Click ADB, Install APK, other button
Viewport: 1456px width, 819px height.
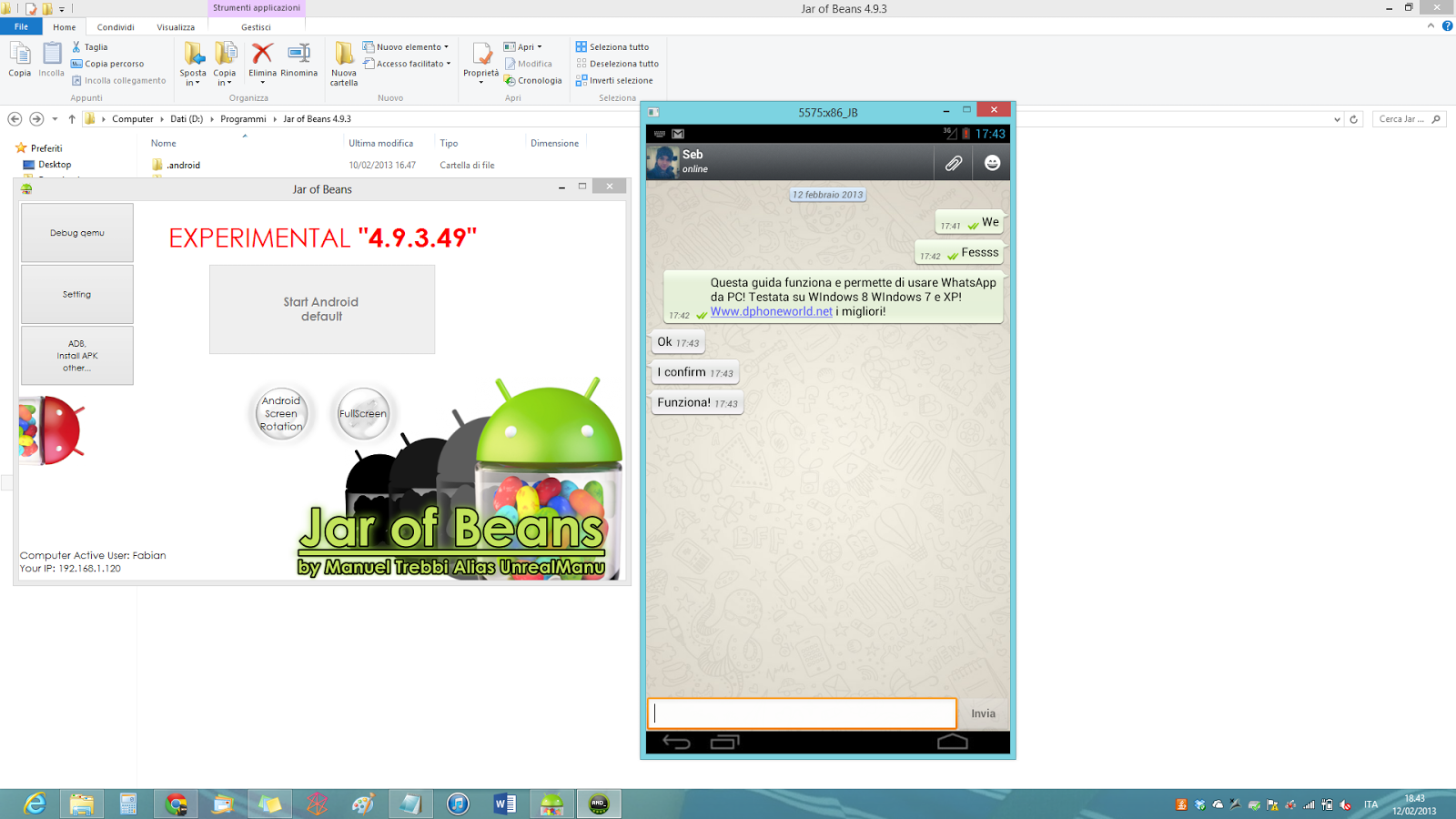[x=77, y=356]
